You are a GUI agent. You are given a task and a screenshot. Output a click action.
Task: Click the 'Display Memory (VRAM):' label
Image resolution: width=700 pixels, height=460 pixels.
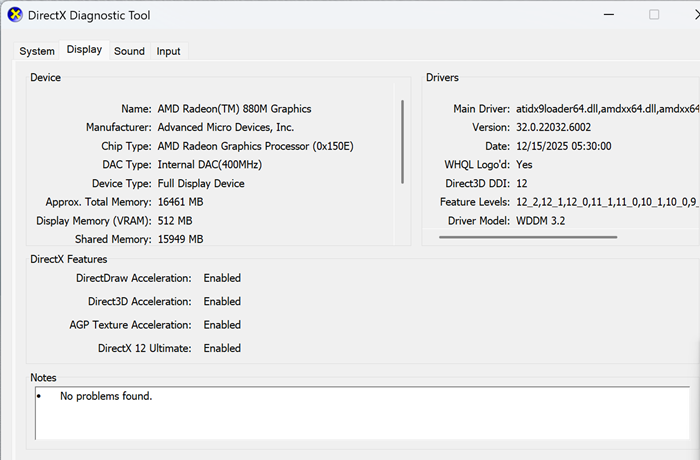coord(94,221)
